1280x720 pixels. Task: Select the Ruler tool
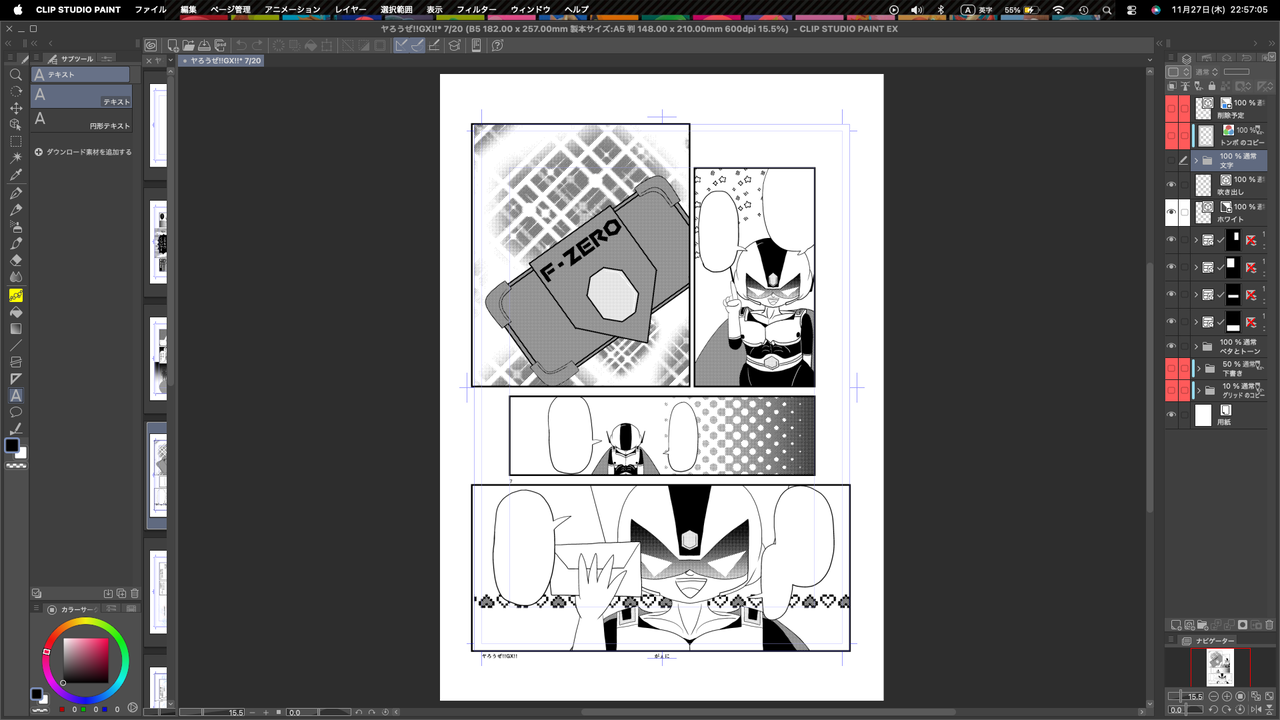pyautogui.click(x=16, y=379)
